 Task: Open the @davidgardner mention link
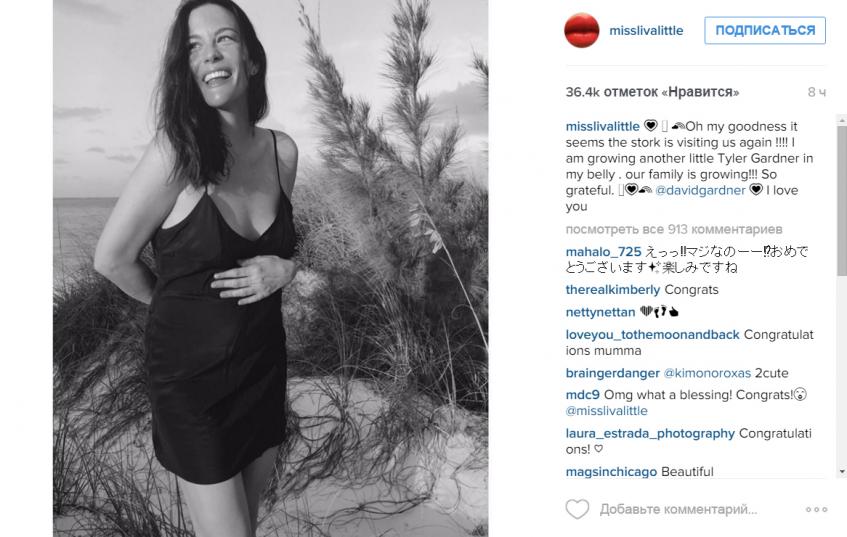(x=700, y=190)
